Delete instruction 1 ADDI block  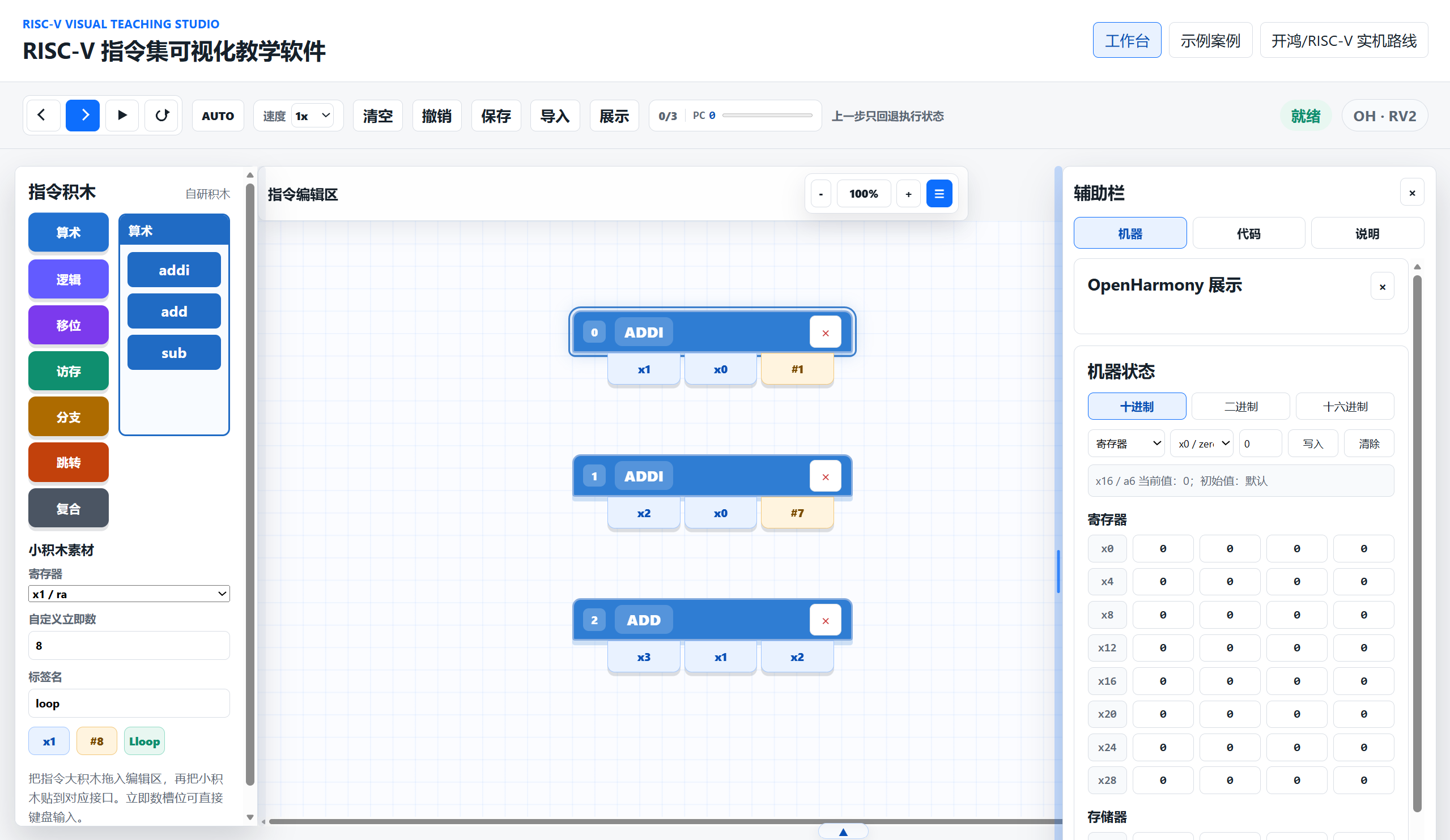pyautogui.click(x=825, y=476)
